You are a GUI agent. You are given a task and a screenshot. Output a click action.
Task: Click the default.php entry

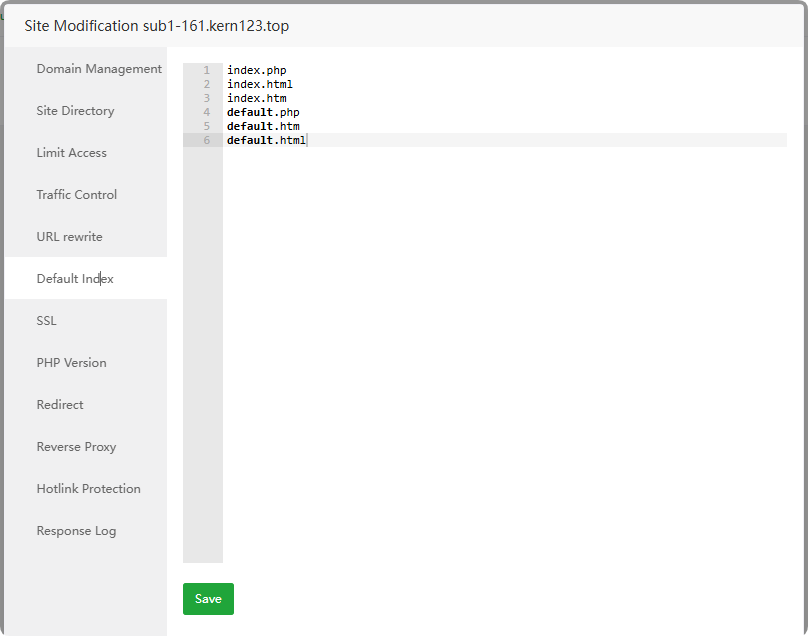pos(263,112)
